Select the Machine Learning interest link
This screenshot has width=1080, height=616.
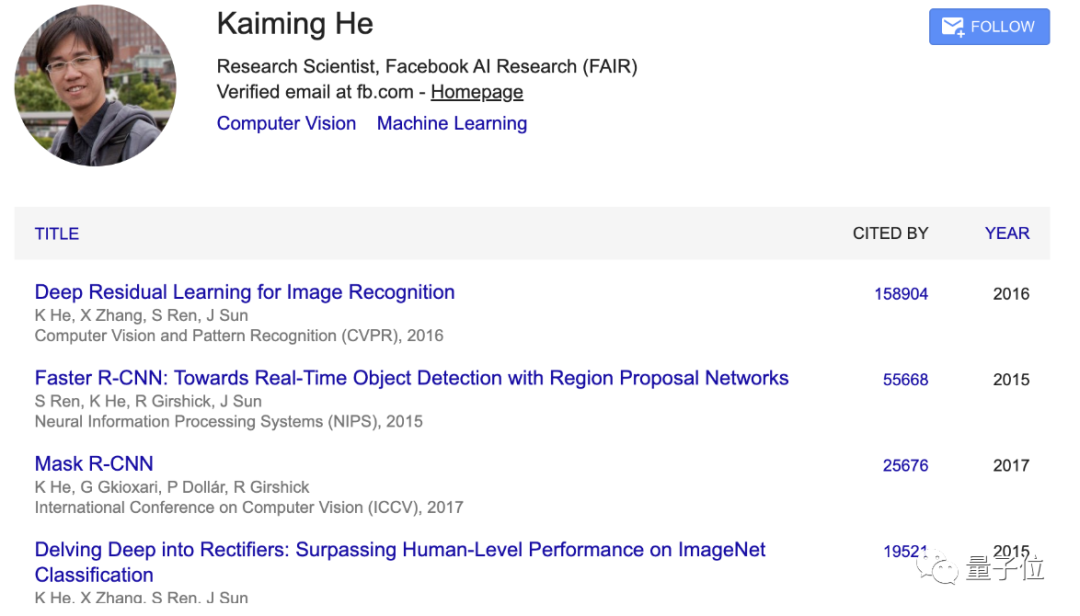coord(452,123)
